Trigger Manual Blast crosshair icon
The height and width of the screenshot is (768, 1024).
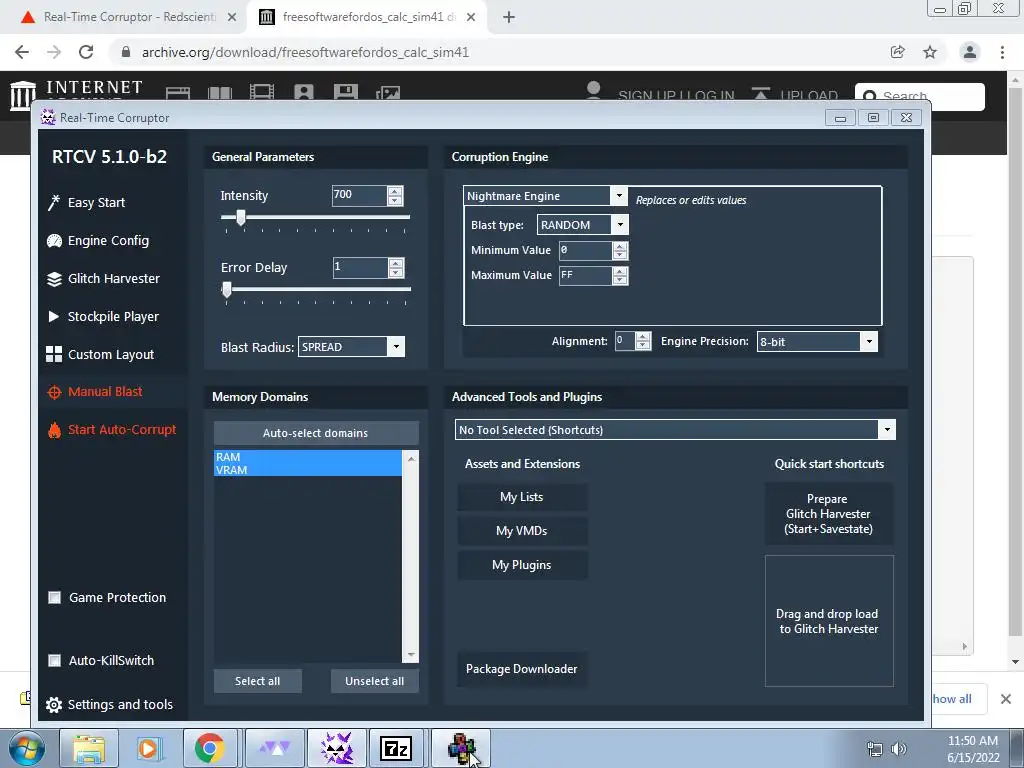coord(54,392)
